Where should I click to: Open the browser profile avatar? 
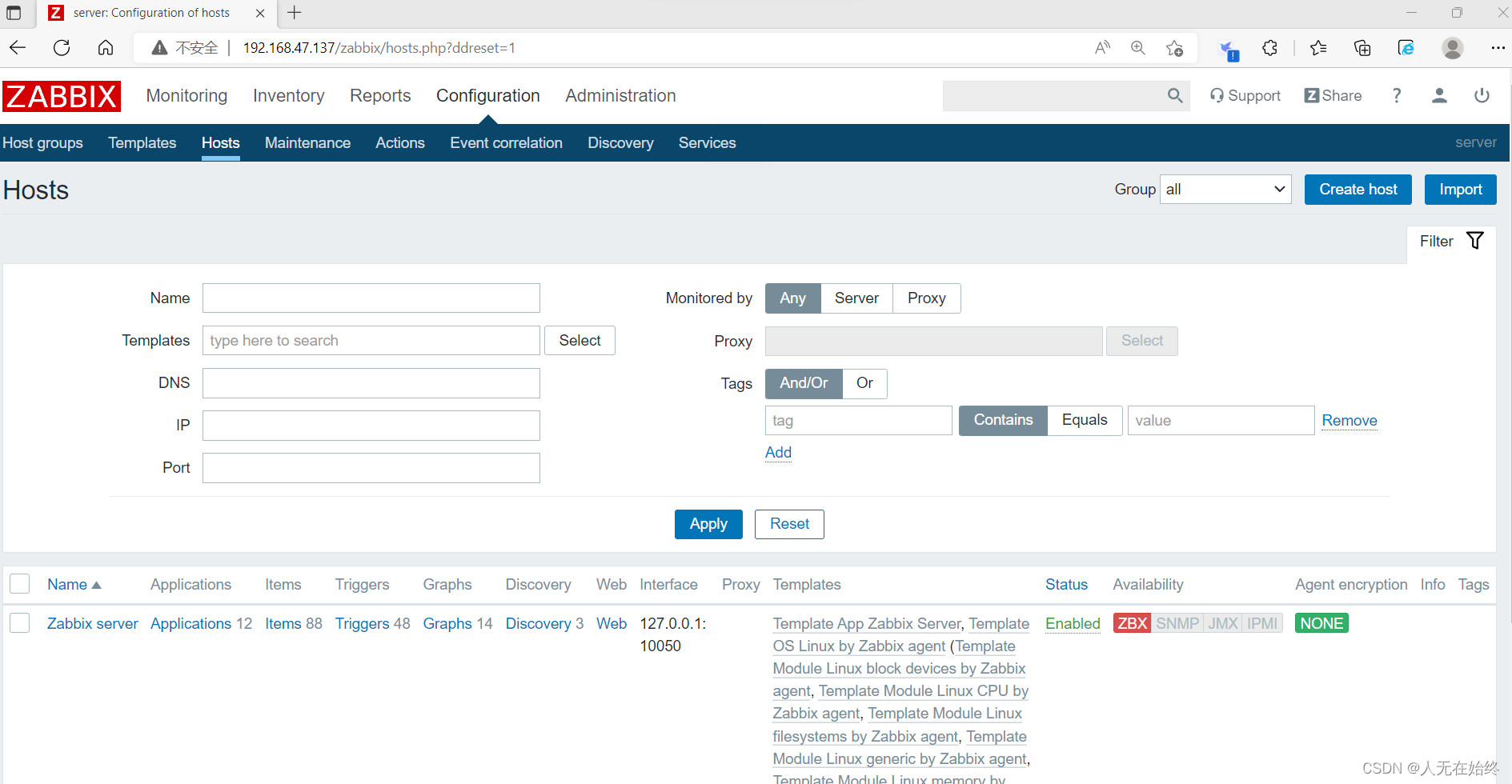(1453, 48)
